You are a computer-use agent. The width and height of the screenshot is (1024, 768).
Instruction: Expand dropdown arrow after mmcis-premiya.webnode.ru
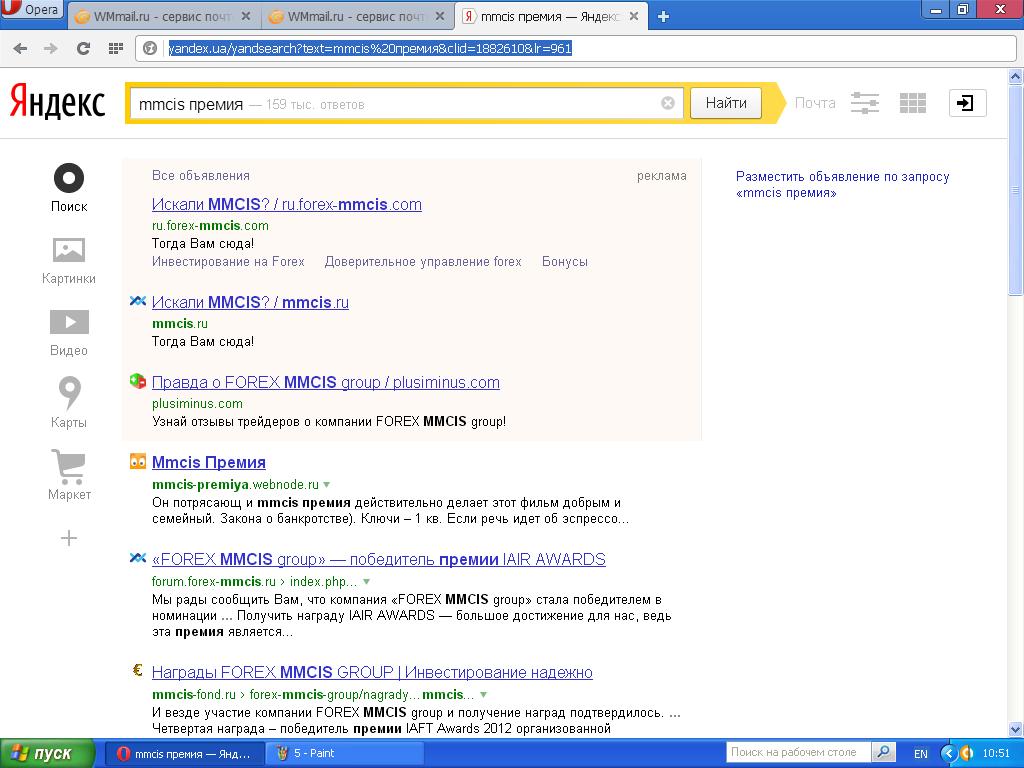[327, 485]
